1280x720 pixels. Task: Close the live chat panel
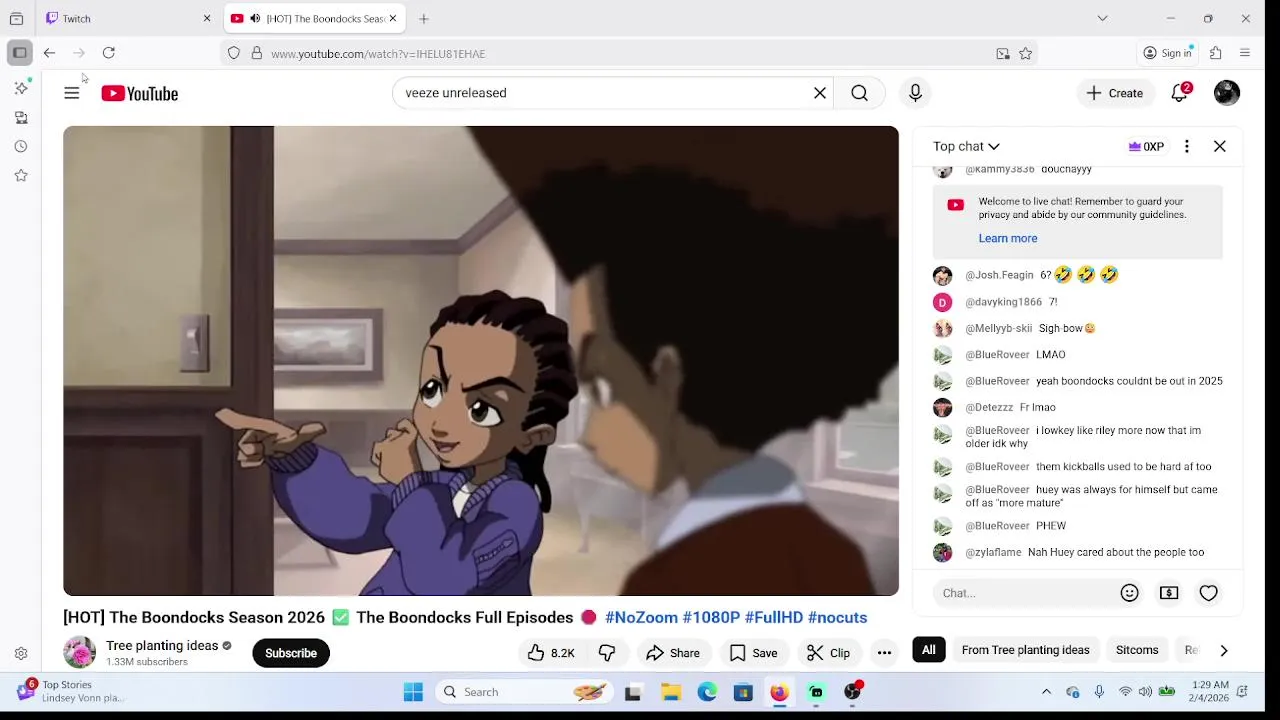coord(1220,146)
